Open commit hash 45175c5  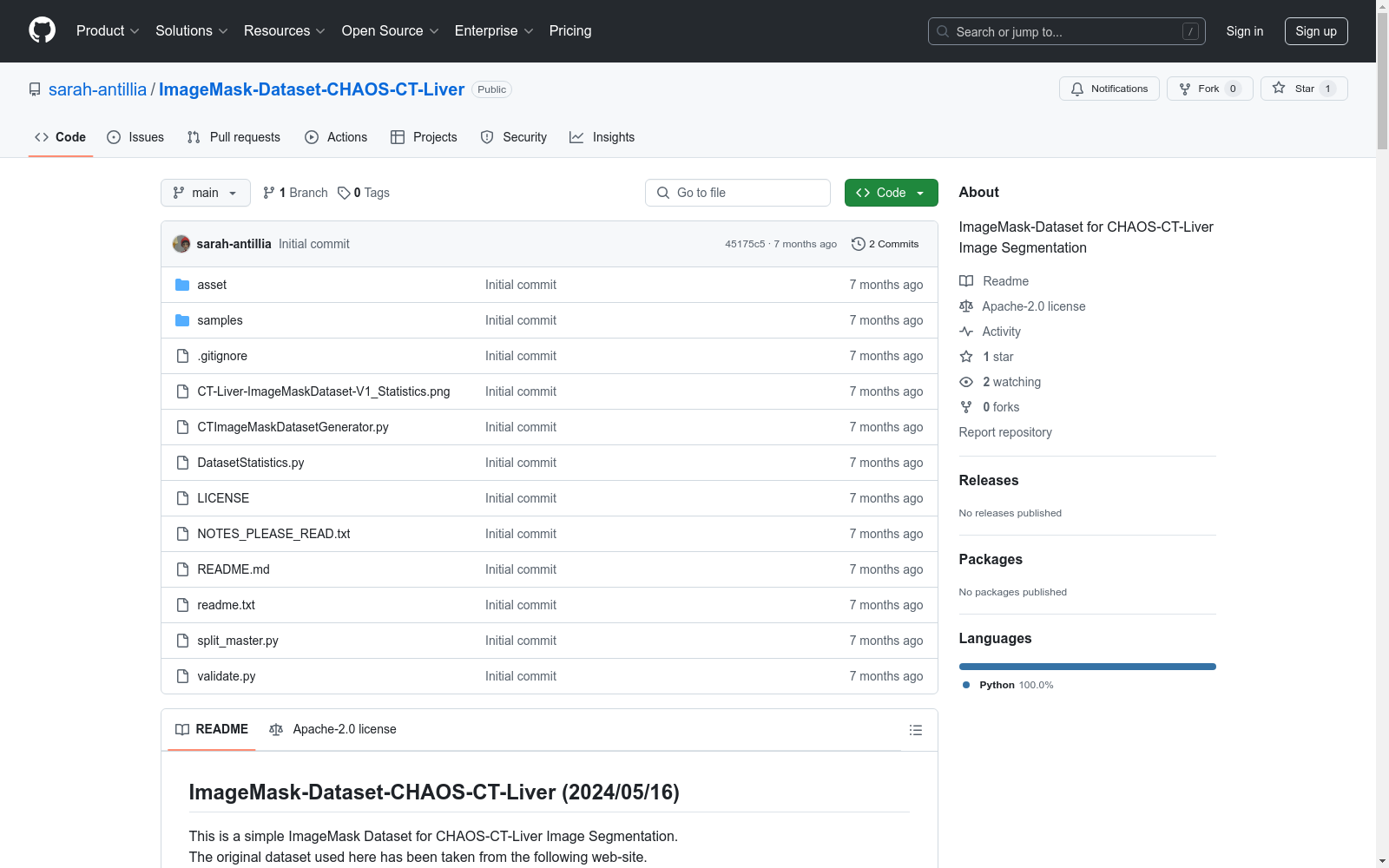tap(745, 244)
